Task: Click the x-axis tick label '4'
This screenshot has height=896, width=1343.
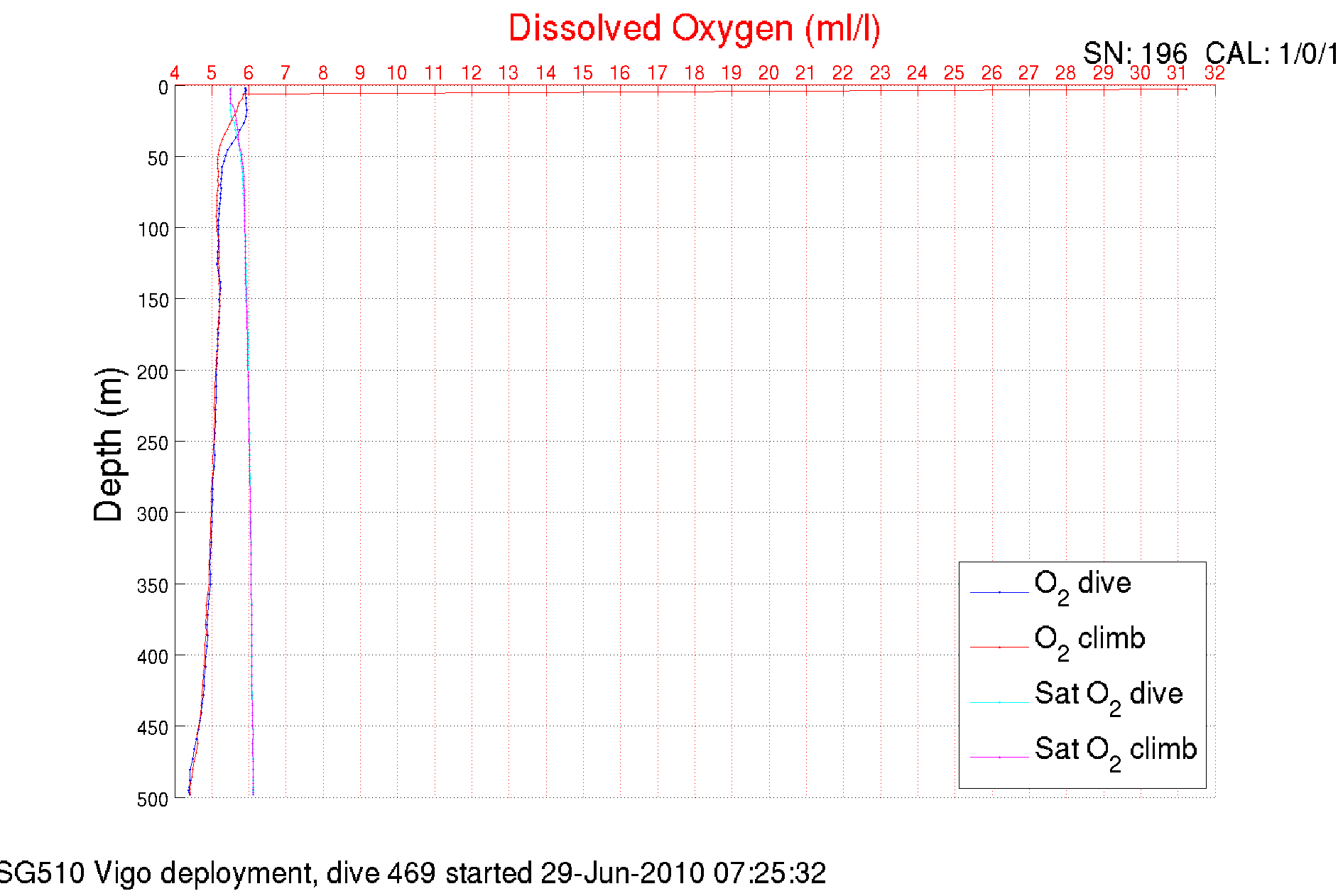Action: (x=175, y=73)
